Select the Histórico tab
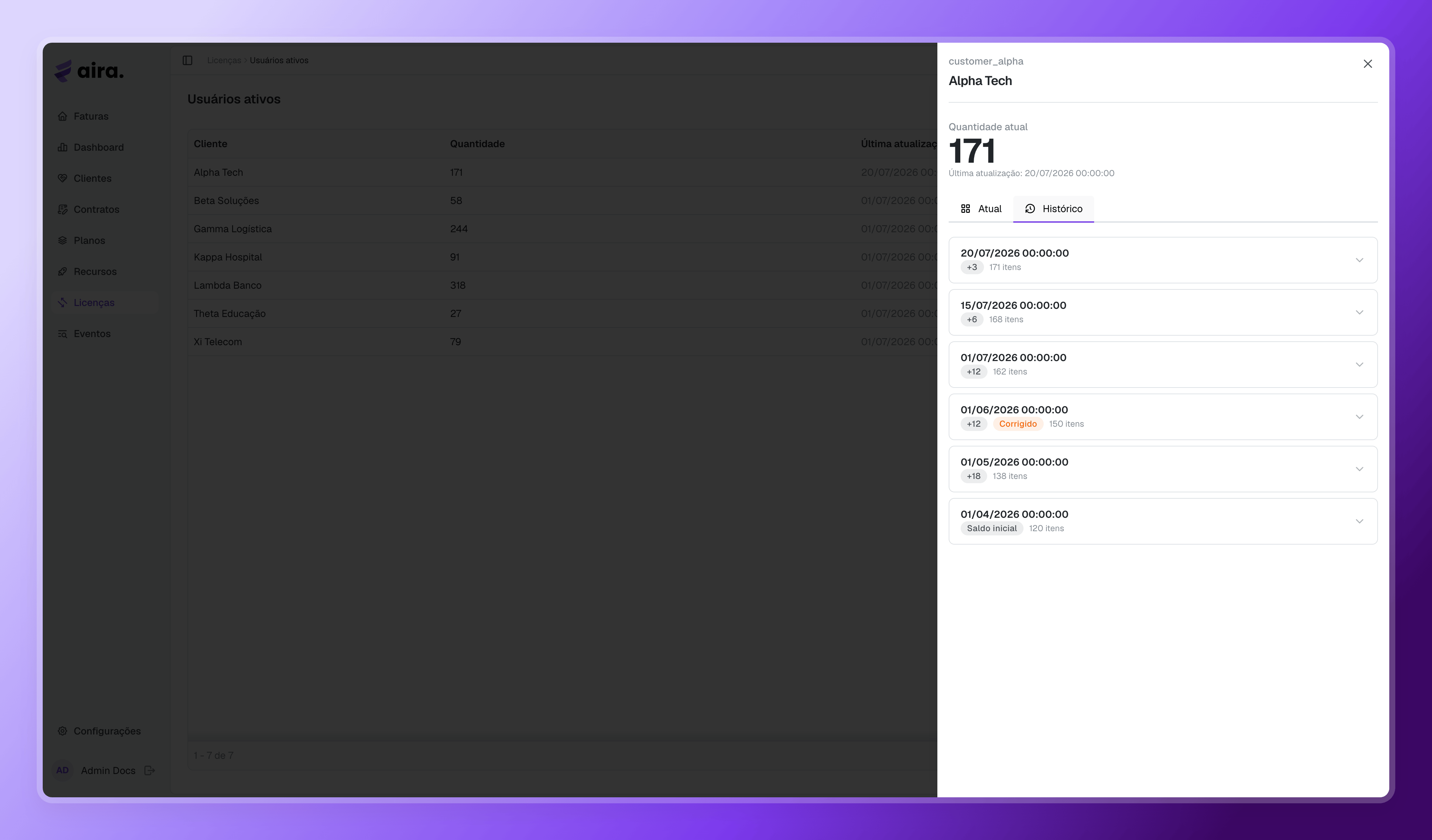This screenshot has height=840, width=1432. pos(1054,209)
